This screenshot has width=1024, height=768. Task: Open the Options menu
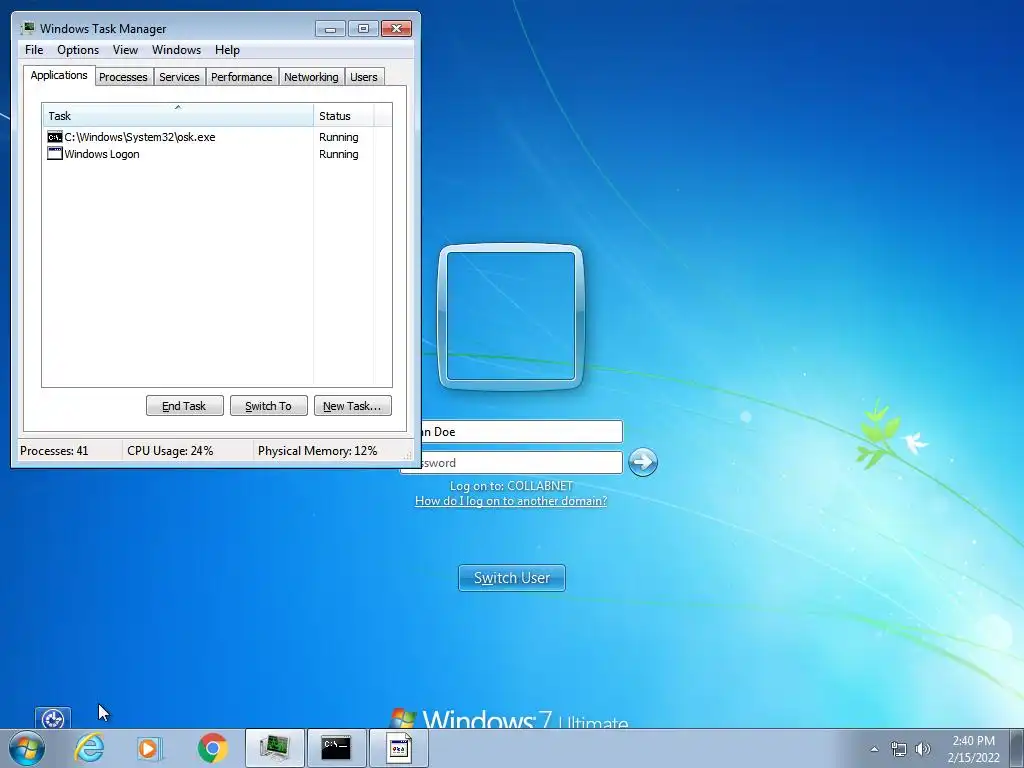pyautogui.click(x=78, y=50)
